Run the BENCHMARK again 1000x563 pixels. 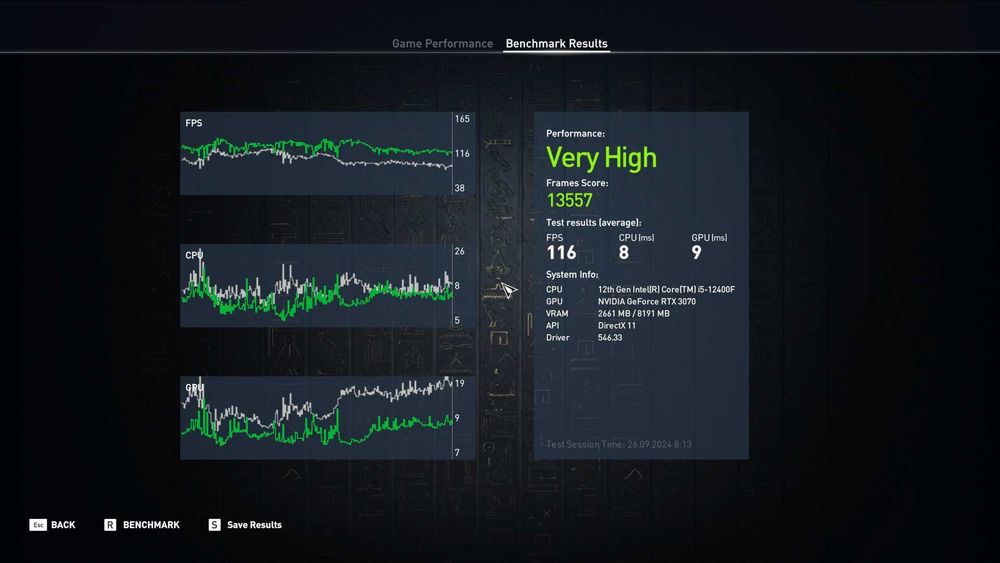(151, 525)
